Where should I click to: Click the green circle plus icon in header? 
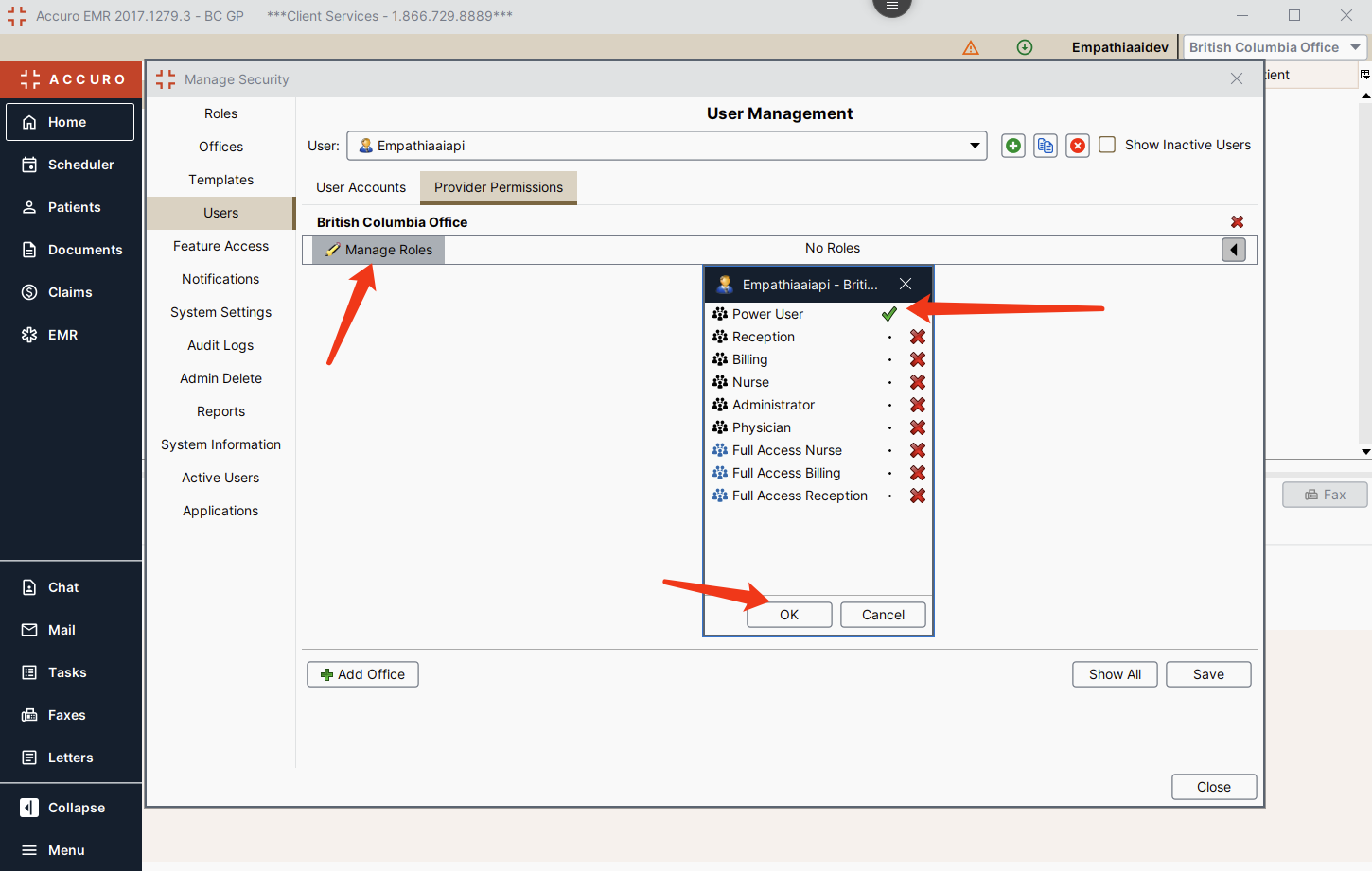click(x=1025, y=47)
